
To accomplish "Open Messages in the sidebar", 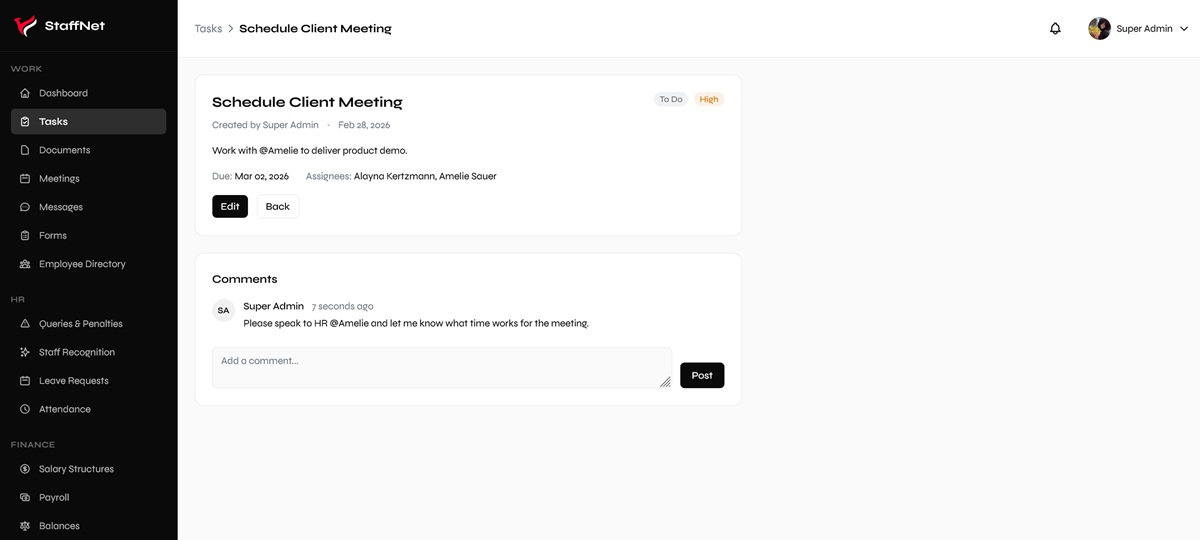I will pyautogui.click(x=89, y=207).
